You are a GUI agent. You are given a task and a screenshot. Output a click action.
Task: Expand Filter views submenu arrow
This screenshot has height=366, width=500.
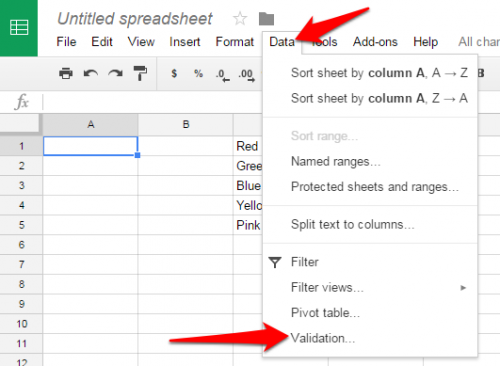pos(463,288)
